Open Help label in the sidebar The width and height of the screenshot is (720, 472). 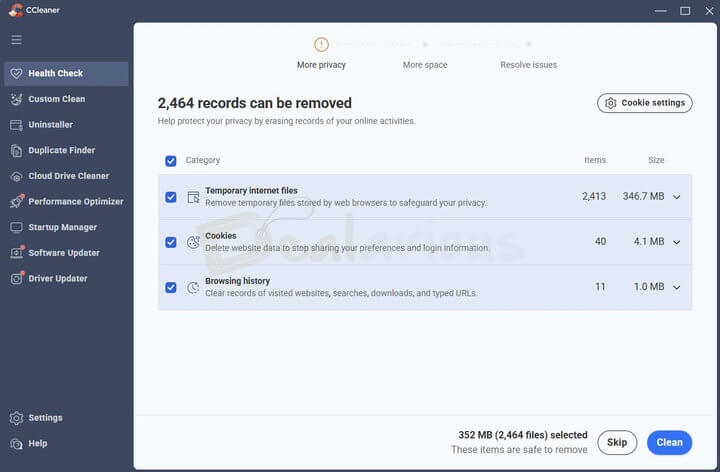[38, 444]
